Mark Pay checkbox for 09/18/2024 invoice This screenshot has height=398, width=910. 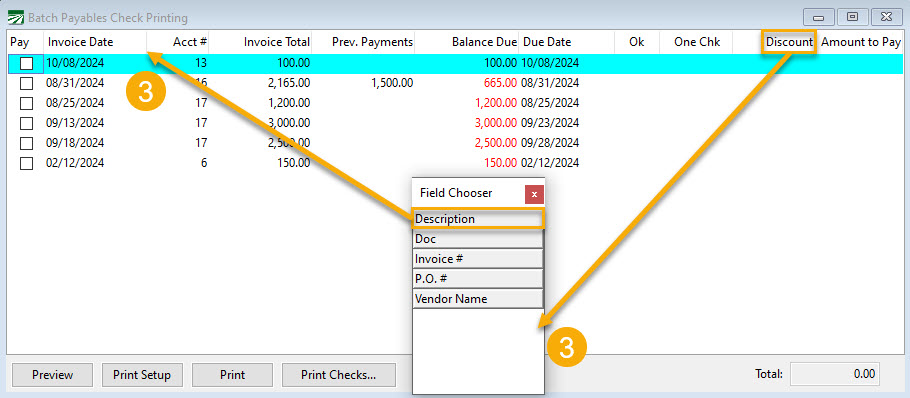pyautogui.click(x=26, y=143)
